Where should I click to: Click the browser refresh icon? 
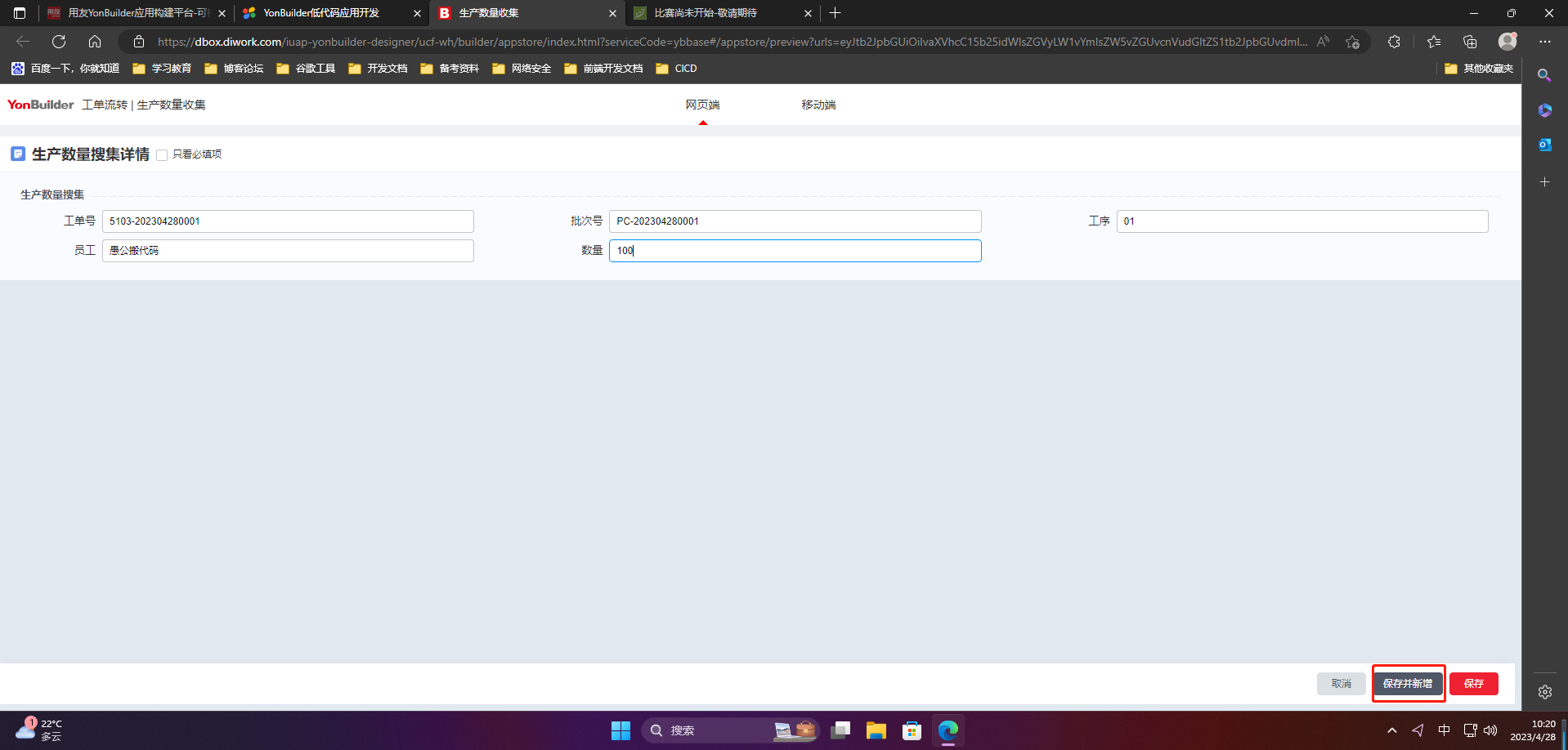[x=59, y=42]
